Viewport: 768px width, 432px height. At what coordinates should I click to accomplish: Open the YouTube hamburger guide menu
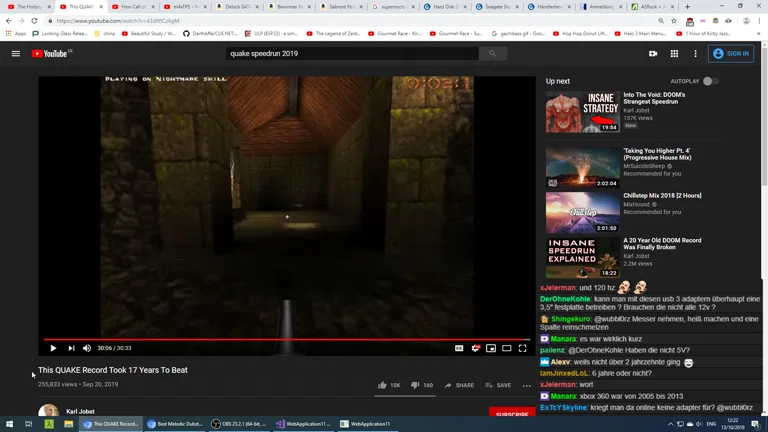(16, 53)
